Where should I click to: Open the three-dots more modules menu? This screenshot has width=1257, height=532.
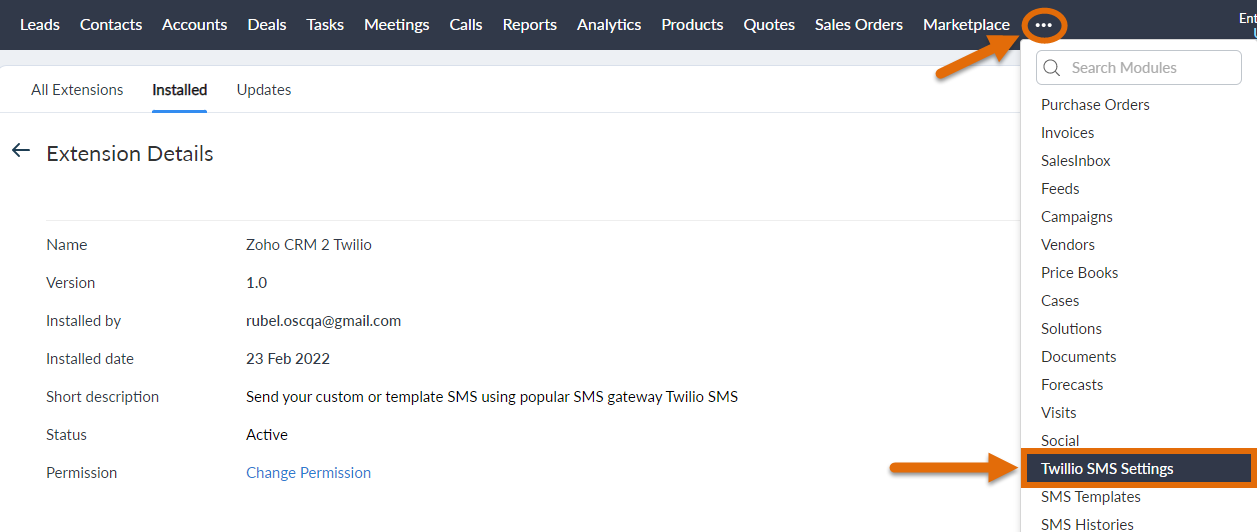tap(1044, 25)
